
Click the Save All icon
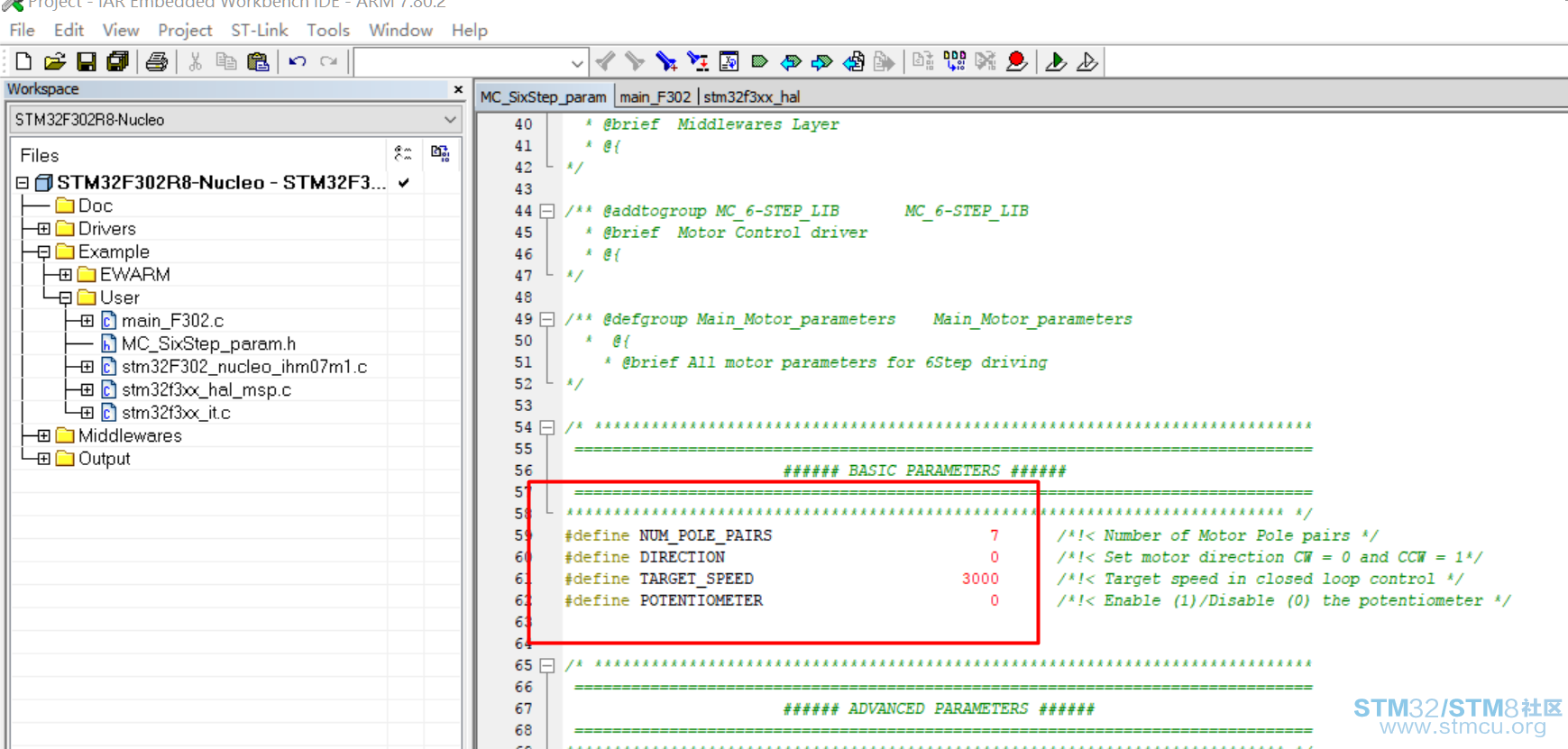point(117,61)
